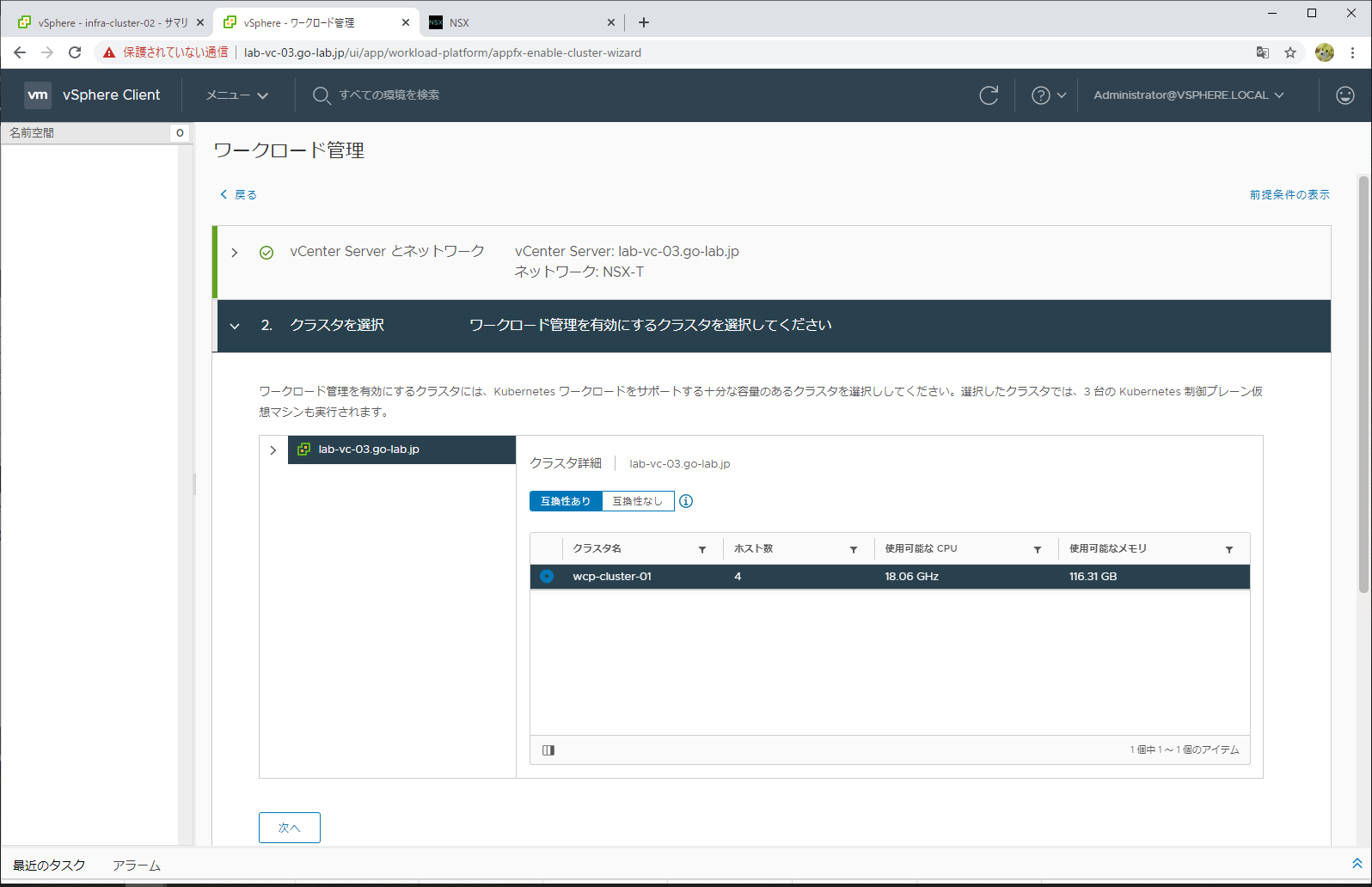Bookmark the page with the star icon
Viewport: 1372px width, 887px height.
(x=1290, y=52)
